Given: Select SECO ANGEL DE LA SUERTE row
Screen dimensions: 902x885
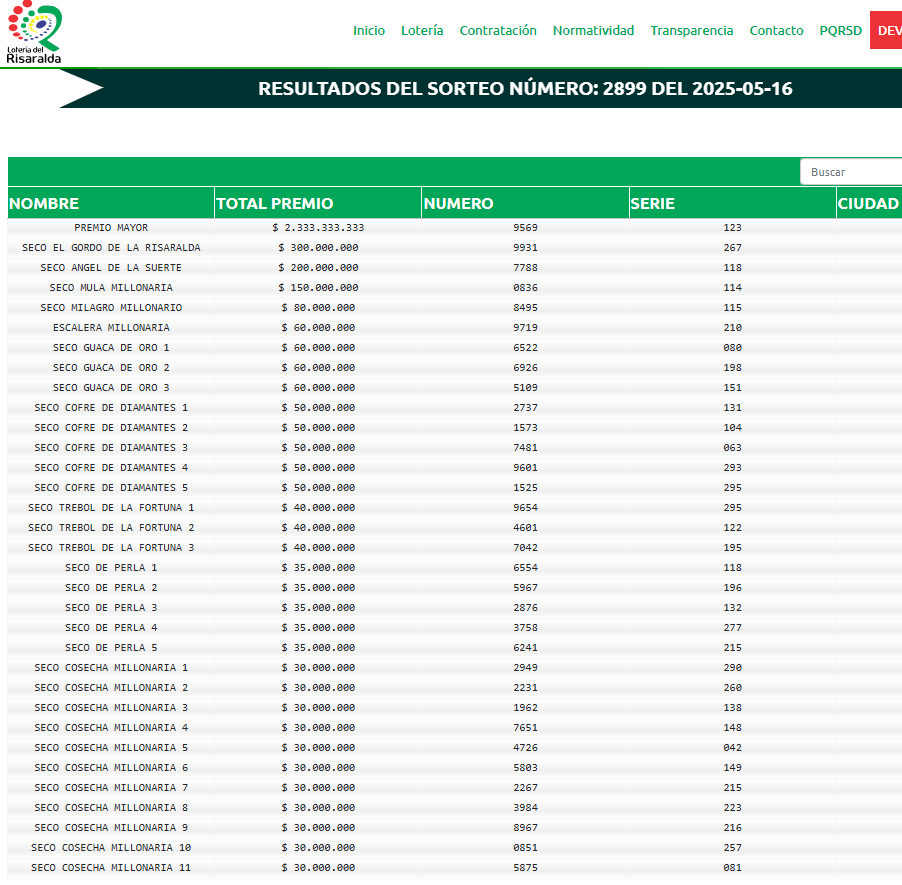Looking at the screenshot, I should [x=111, y=268].
